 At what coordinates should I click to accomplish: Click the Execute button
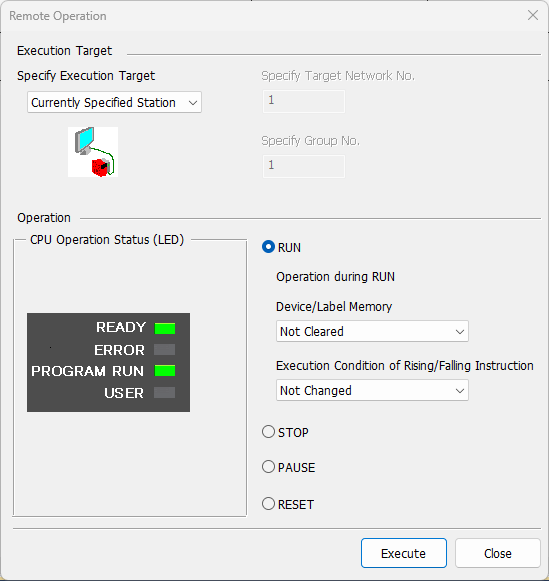pyautogui.click(x=404, y=553)
